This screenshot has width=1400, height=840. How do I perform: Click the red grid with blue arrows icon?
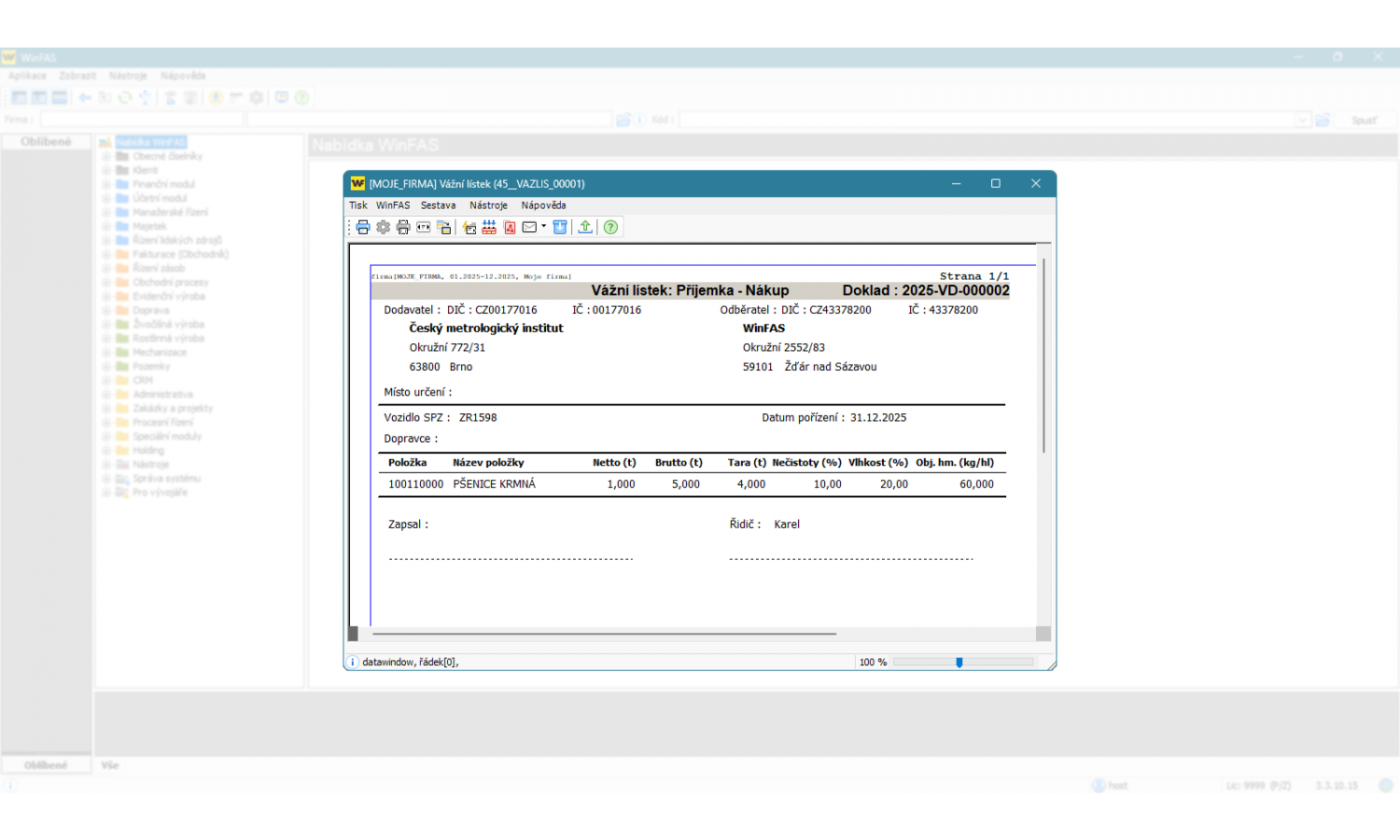(x=489, y=227)
